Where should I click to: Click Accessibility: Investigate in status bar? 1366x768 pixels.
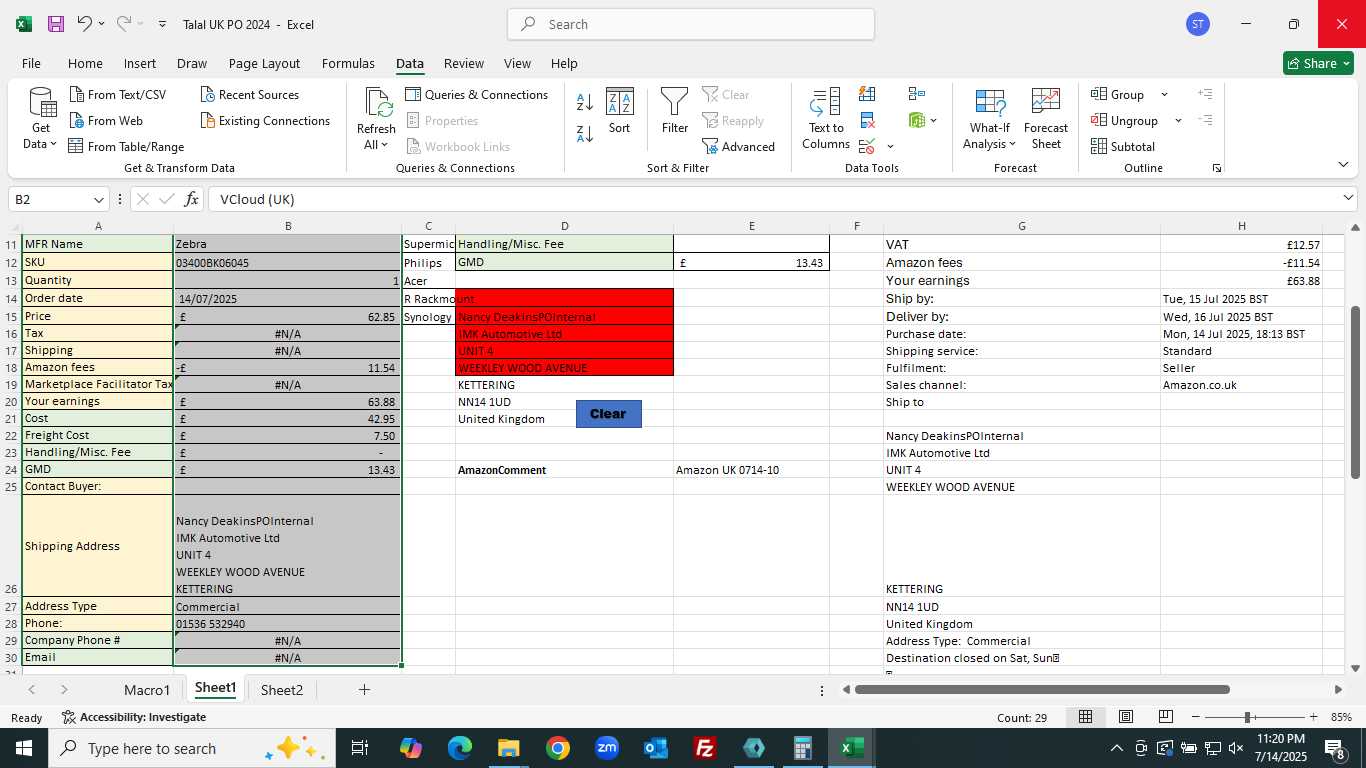tap(134, 717)
